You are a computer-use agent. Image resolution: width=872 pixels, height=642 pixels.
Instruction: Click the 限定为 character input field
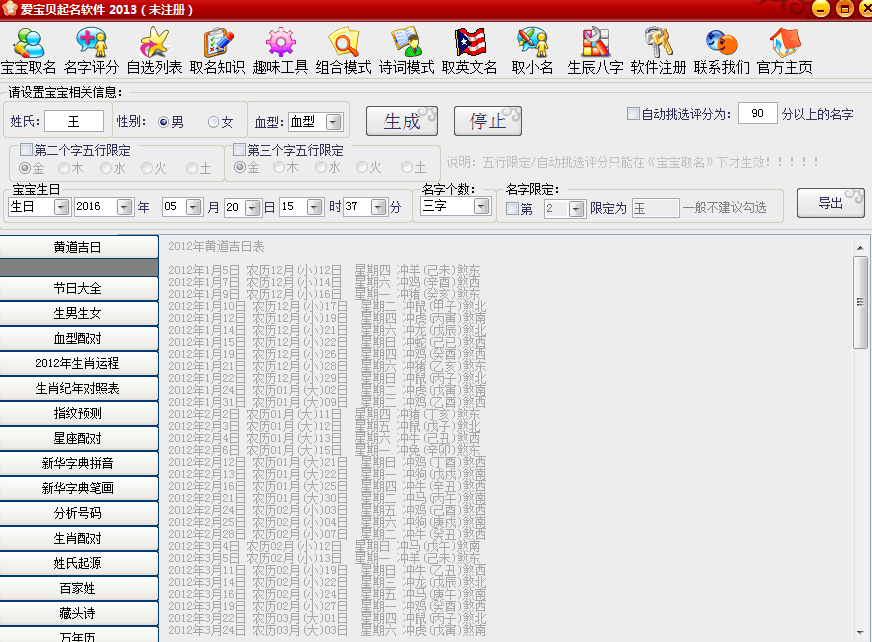pyautogui.click(x=655, y=209)
